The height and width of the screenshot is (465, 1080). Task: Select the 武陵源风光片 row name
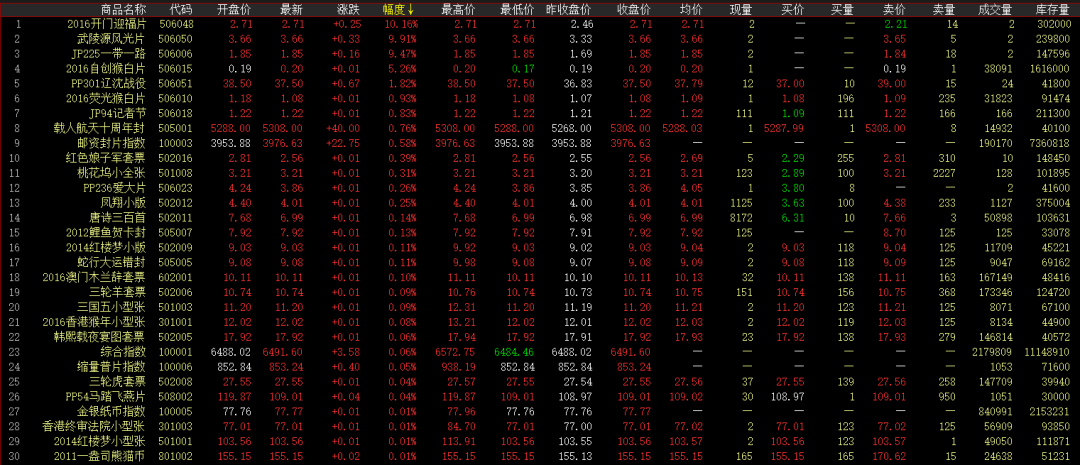[112, 39]
